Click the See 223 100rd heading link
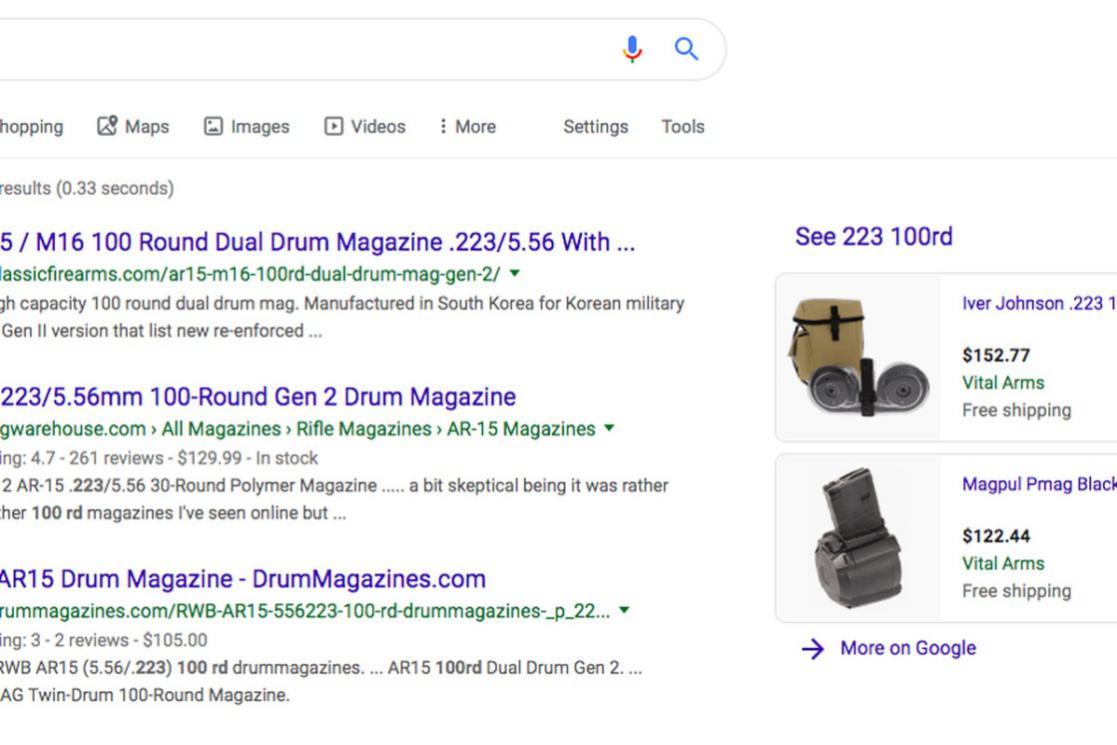Viewport: 1117px width, 745px height. [x=873, y=237]
